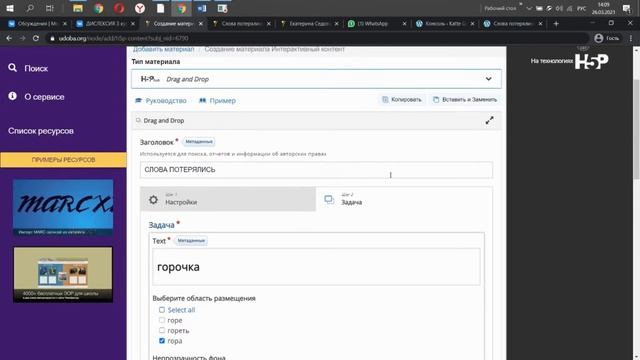Click the РУС keyboard language indicator

(x=581, y=9)
